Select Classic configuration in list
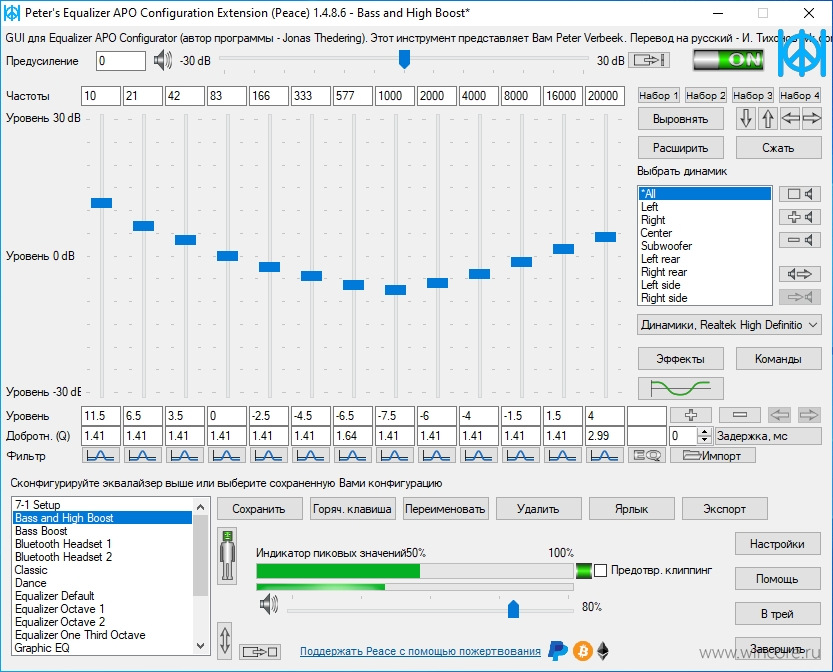Viewport: 833px width, 672px height. point(102,569)
